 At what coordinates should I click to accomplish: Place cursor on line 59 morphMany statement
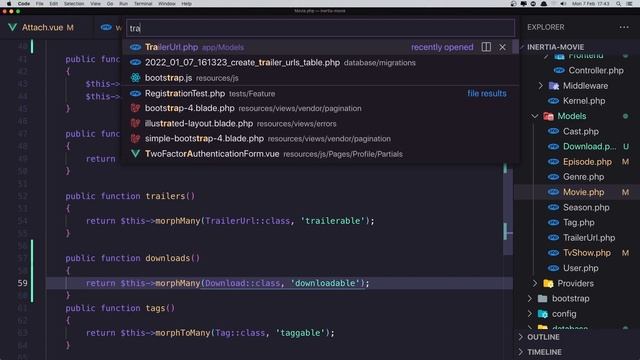(227, 283)
